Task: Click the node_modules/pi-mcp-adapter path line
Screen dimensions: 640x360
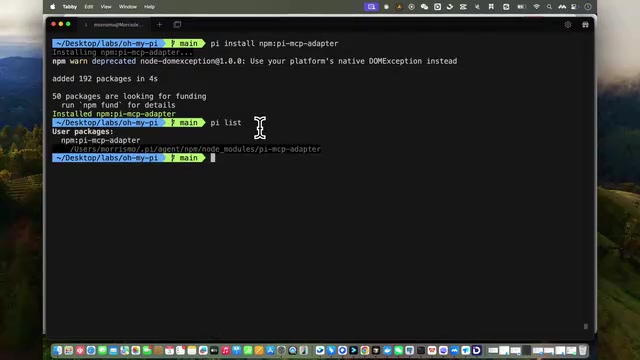Action: (195, 149)
